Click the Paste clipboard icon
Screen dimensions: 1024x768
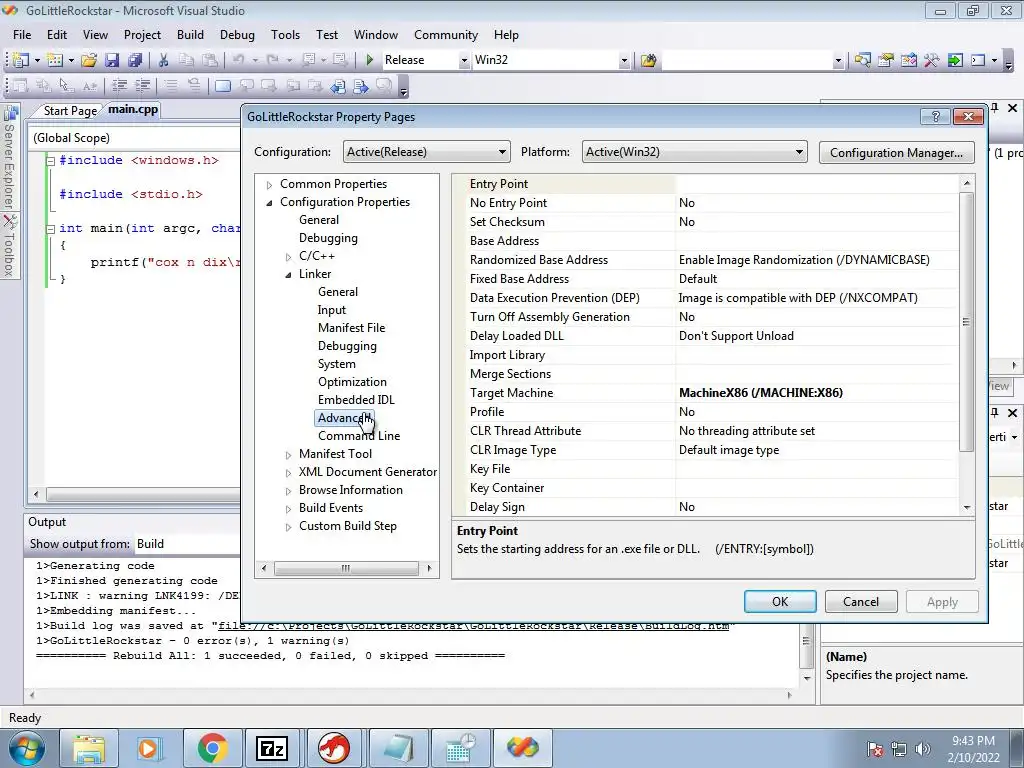coord(210,60)
